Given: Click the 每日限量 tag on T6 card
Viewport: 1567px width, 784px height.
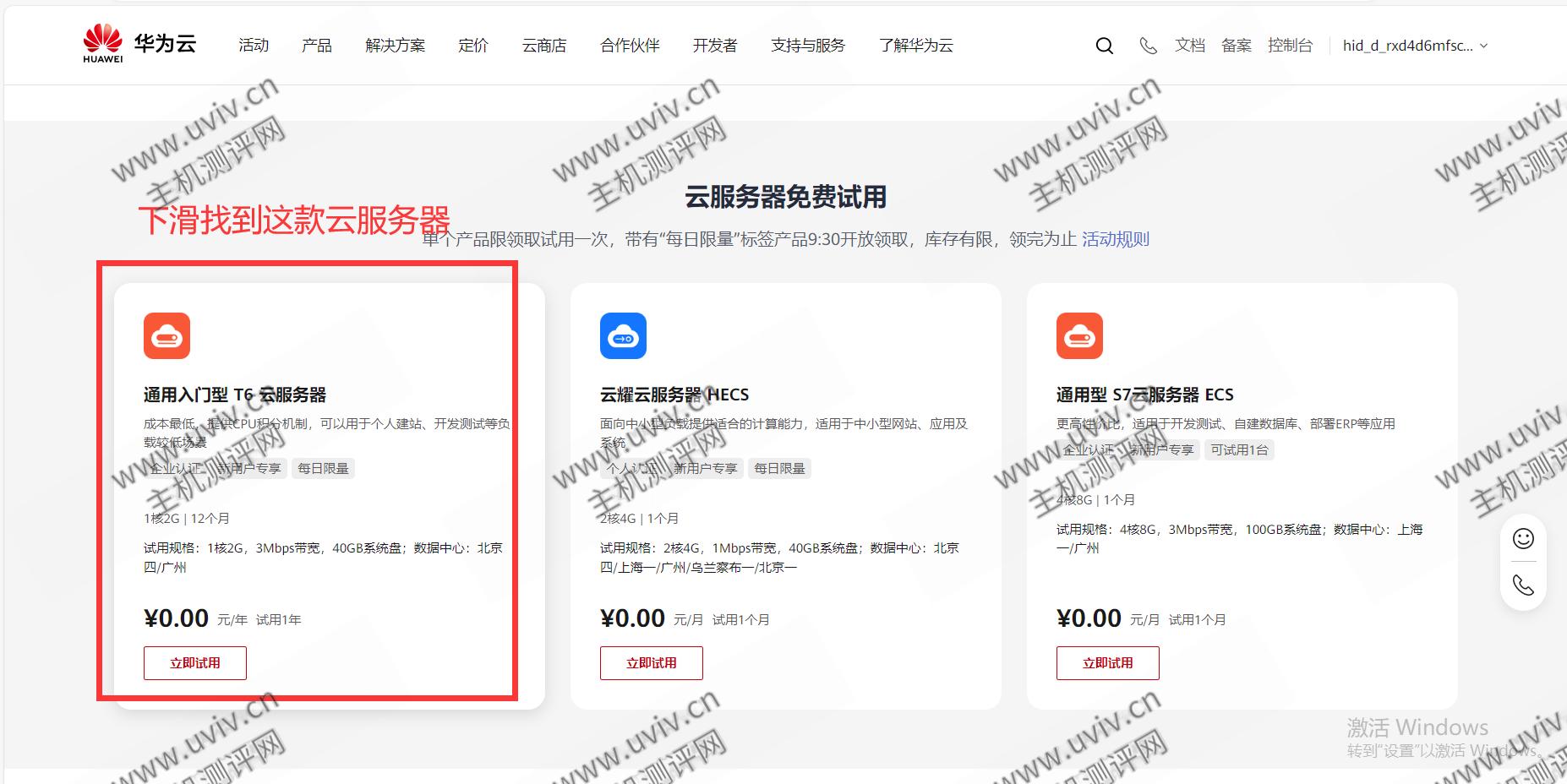Looking at the screenshot, I should click(x=323, y=468).
